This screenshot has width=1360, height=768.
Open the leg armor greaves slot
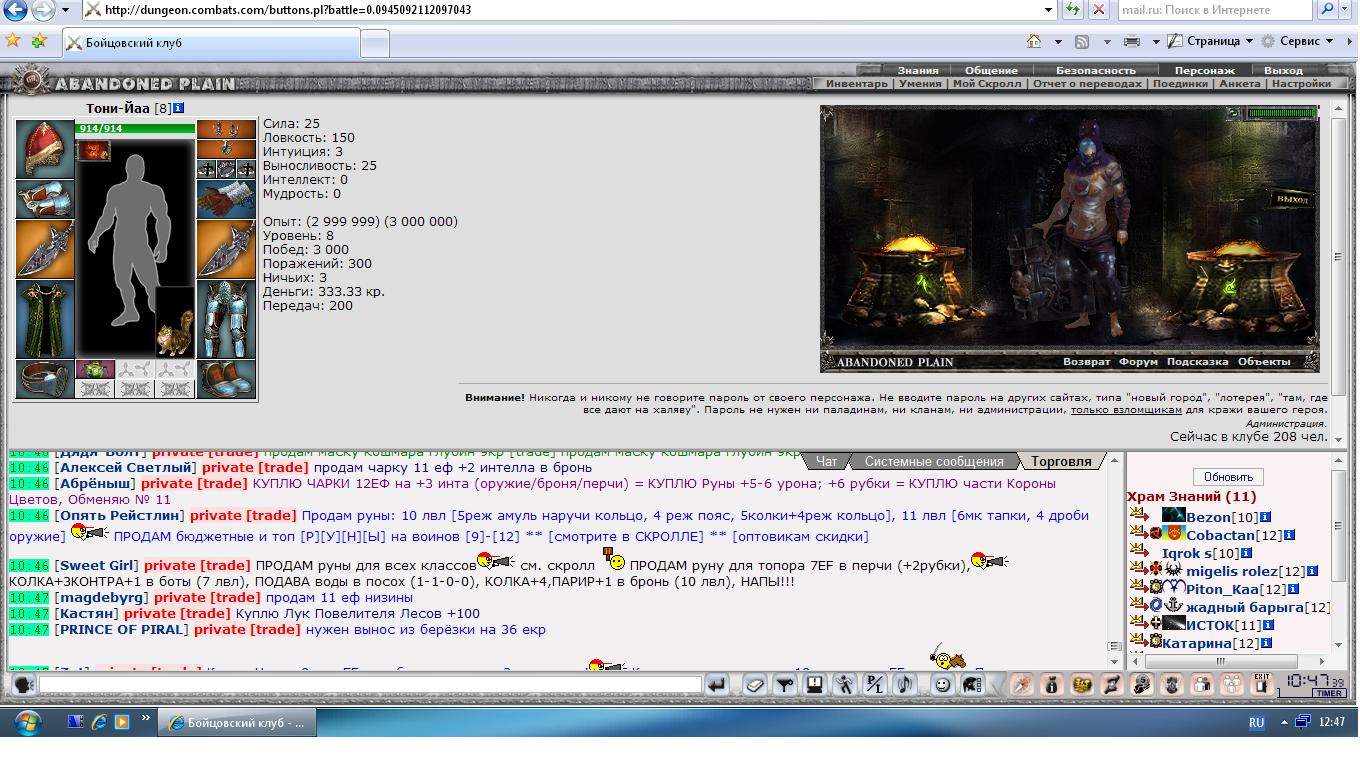click(226, 319)
